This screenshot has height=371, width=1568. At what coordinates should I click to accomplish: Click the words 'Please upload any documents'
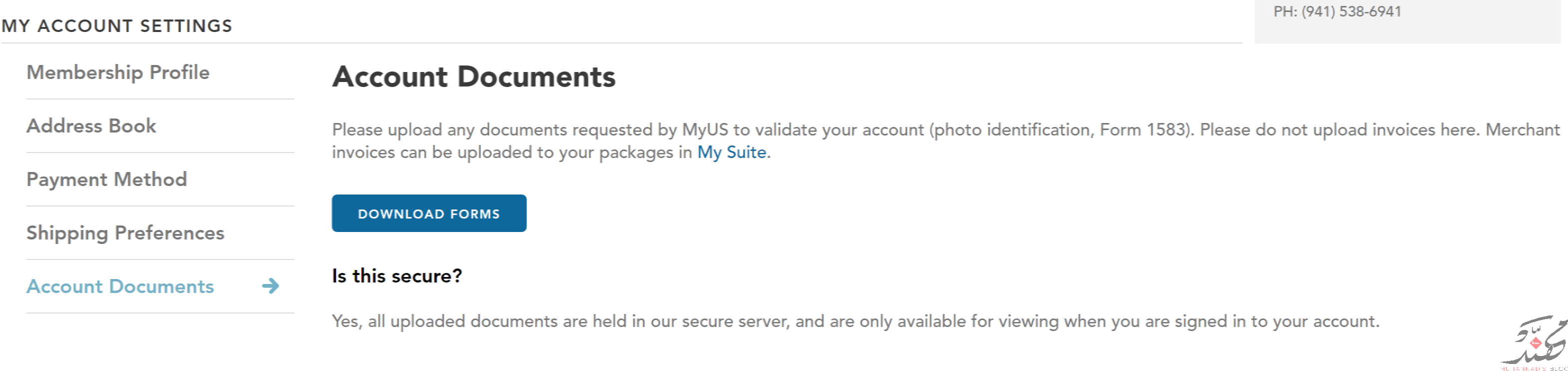click(x=450, y=130)
